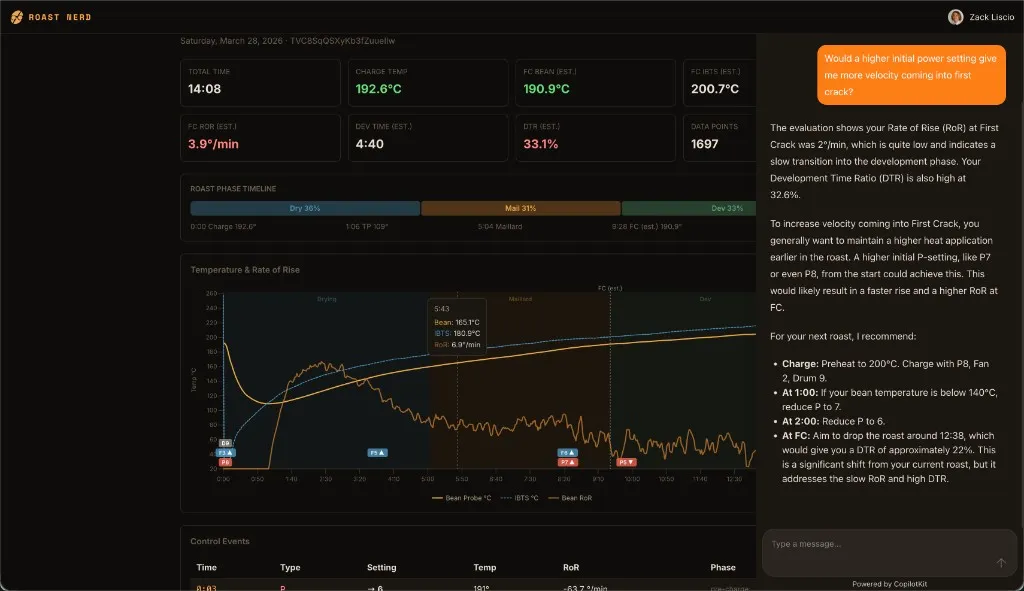Select the P5 power decrease marker

[x=626, y=463]
